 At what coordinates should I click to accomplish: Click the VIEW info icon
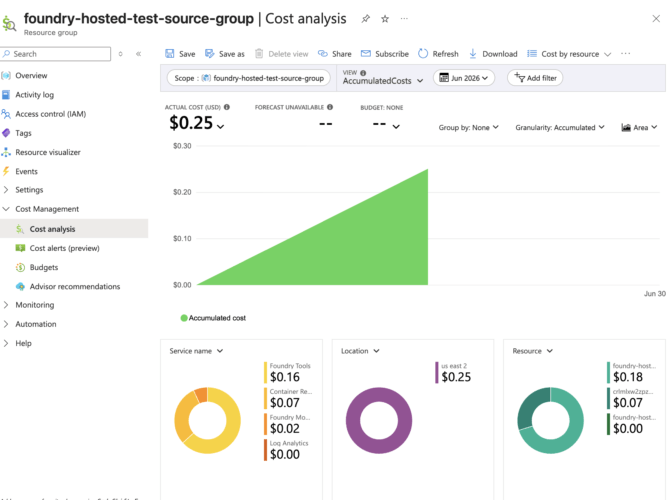click(x=363, y=73)
